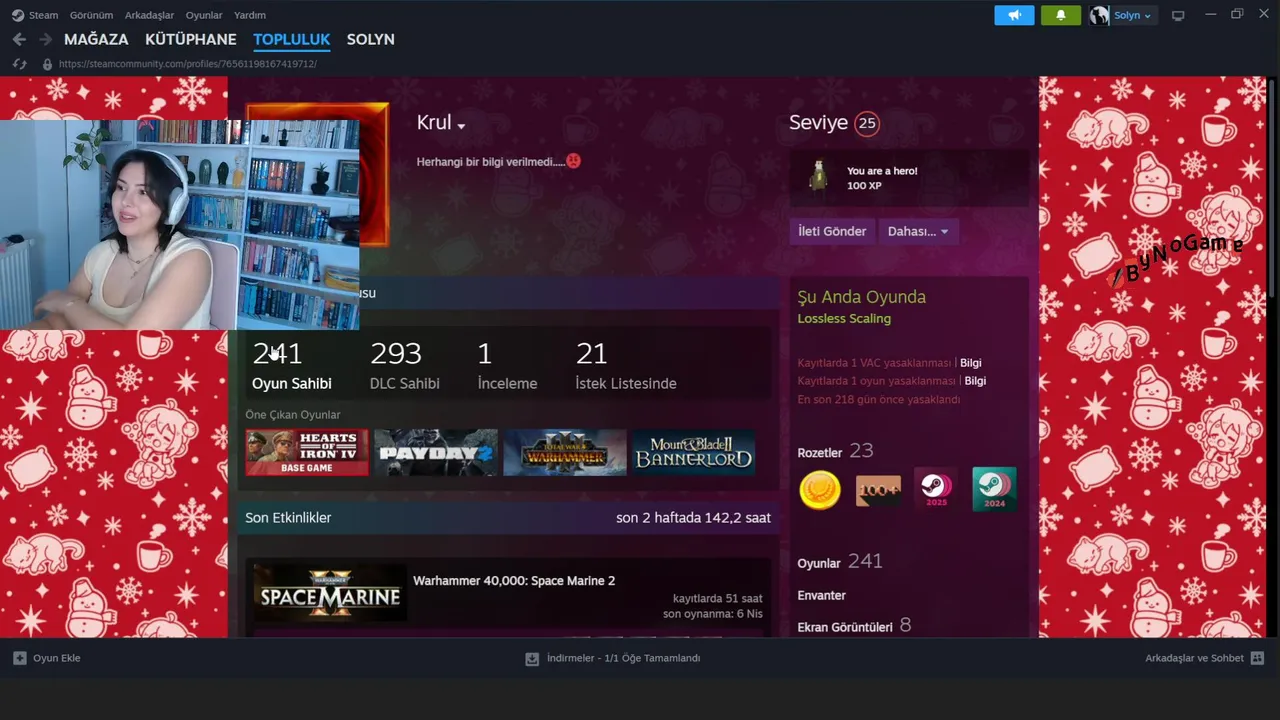Click the padlock icon in URL bar
This screenshot has width=1280, height=720.
click(47, 64)
